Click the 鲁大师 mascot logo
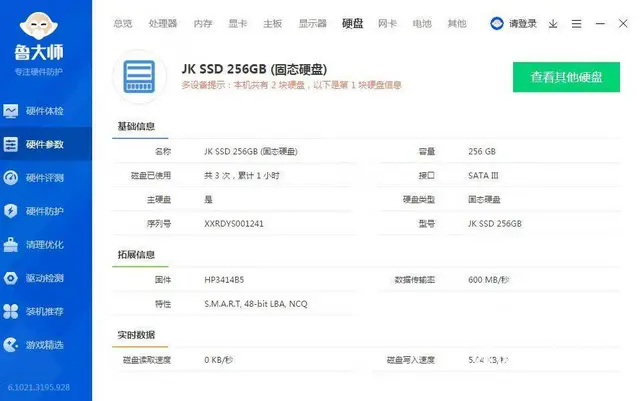Image resolution: width=640 pixels, height=401 pixels. [x=39, y=25]
